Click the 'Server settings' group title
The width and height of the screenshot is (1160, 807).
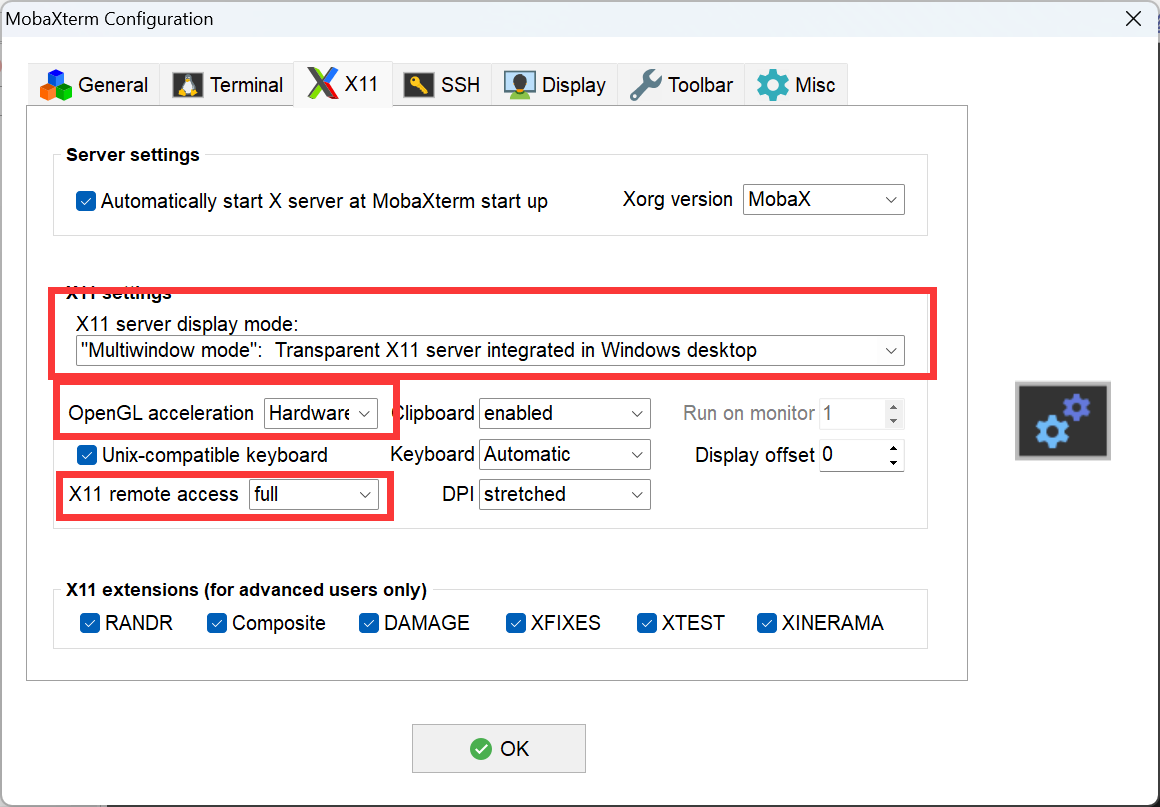click(x=133, y=155)
